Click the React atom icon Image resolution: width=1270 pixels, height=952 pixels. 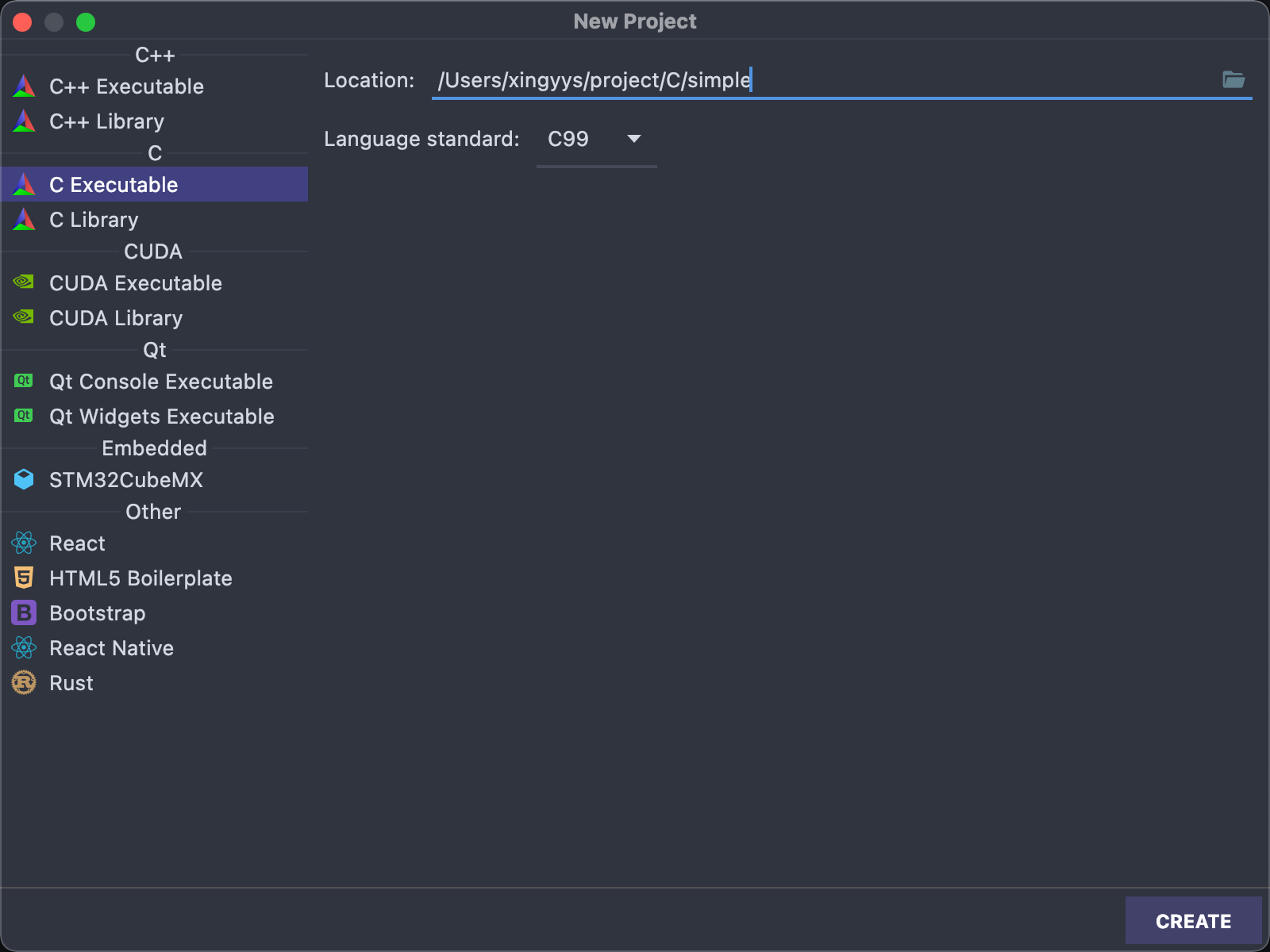click(24, 543)
